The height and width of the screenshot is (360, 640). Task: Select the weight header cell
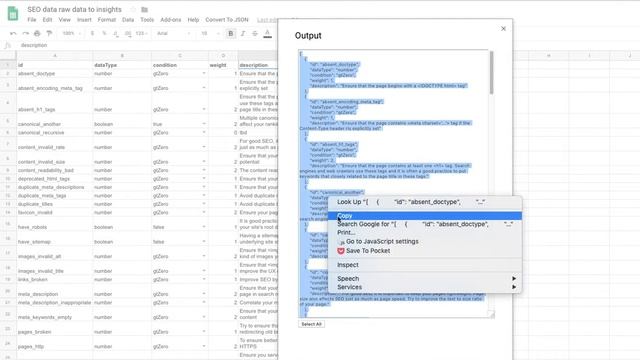(x=223, y=65)
